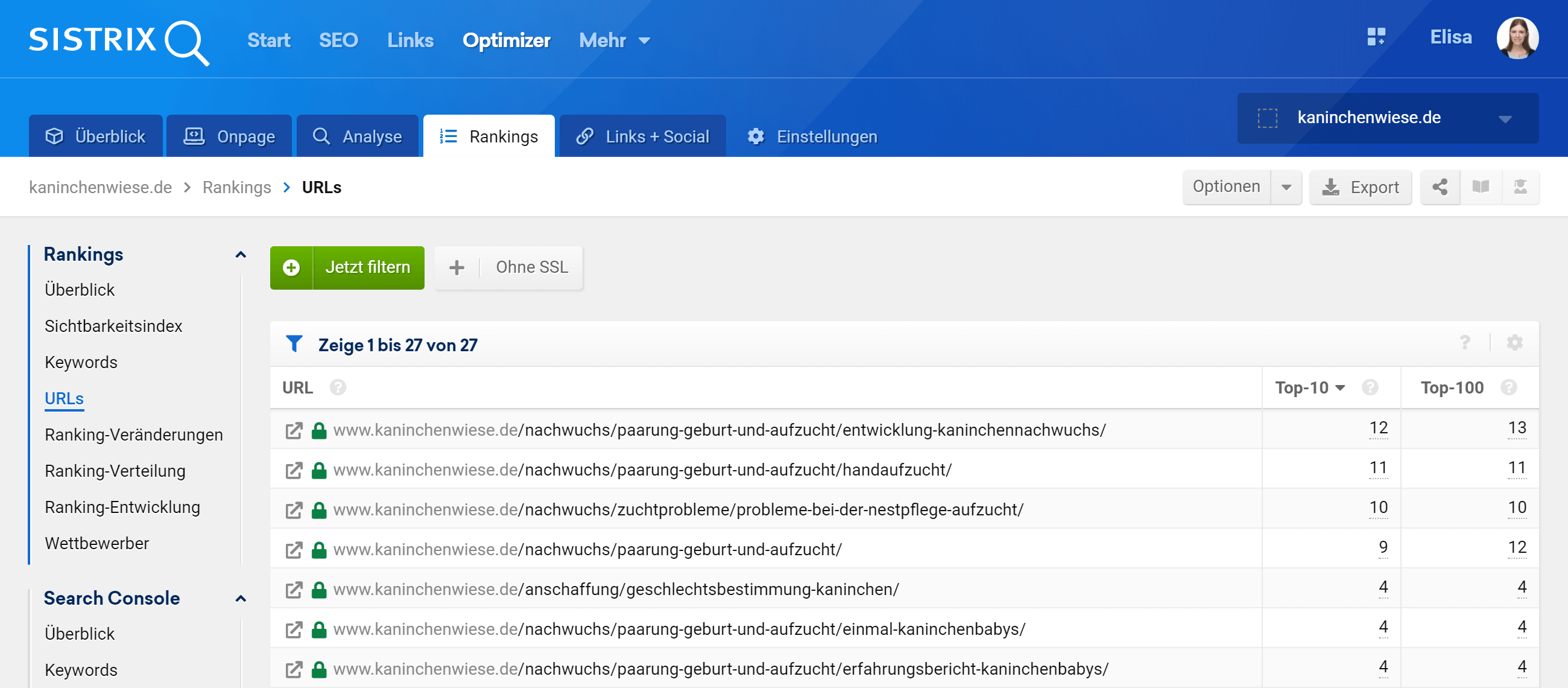Open the dashboard add-widget grid icon
The image size is (1568, 688).
coord(1376,37)
